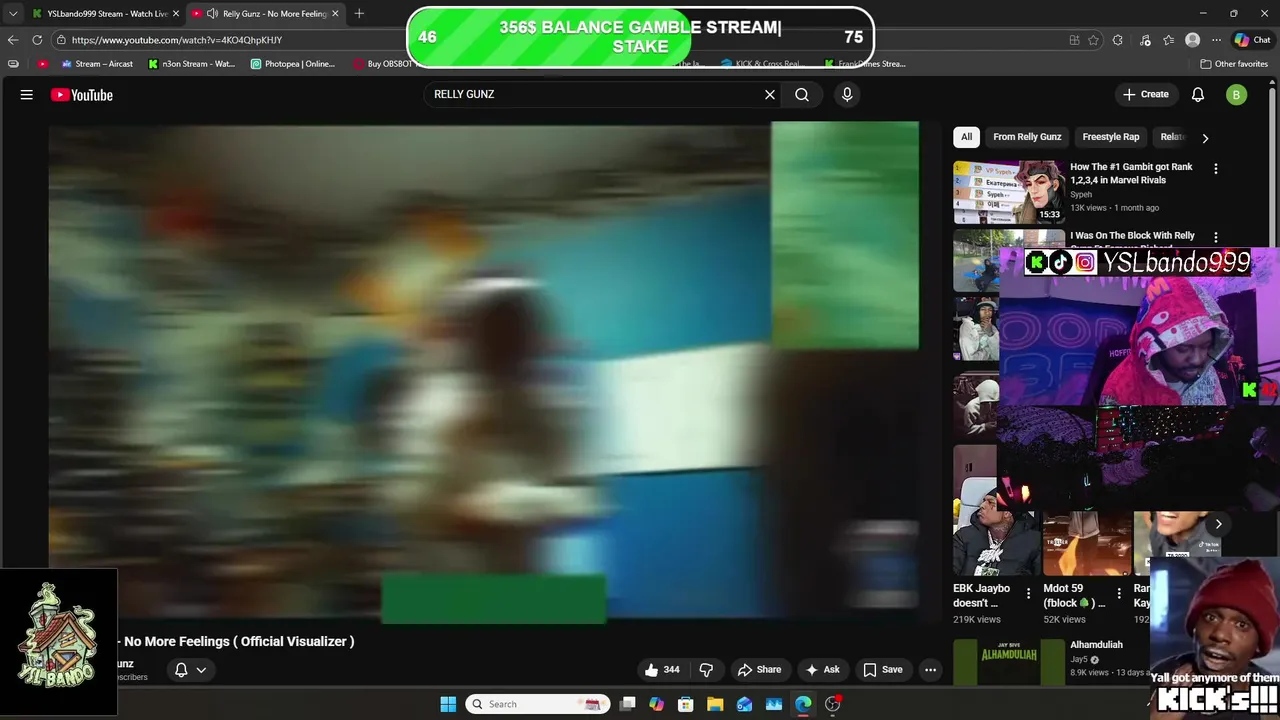Open the Mdot 59 short
The height and width of the screenshot is (720, 1280).
[x=1086, y=545]
